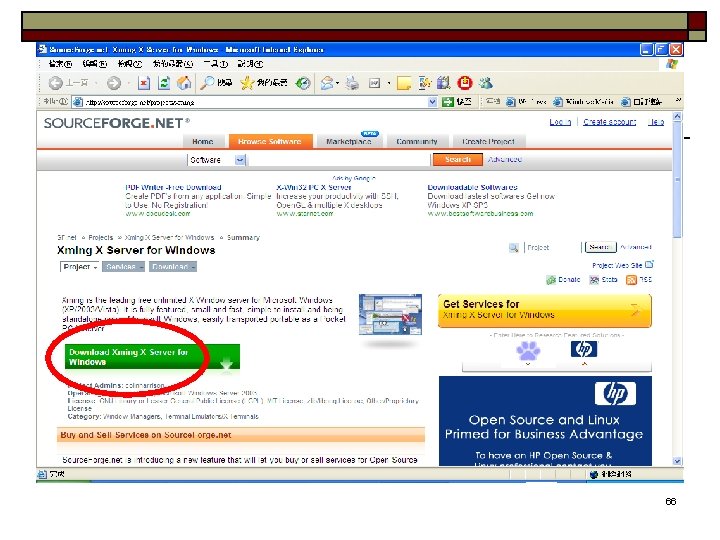
Task: Click the green Go arrow icon
Action: [x=447, y=102]
